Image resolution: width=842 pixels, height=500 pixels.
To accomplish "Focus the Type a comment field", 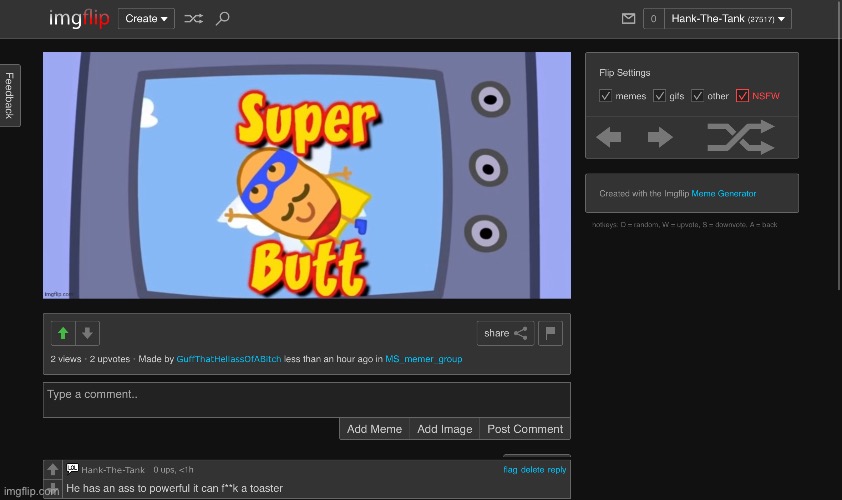I will [x=307, y=400].
